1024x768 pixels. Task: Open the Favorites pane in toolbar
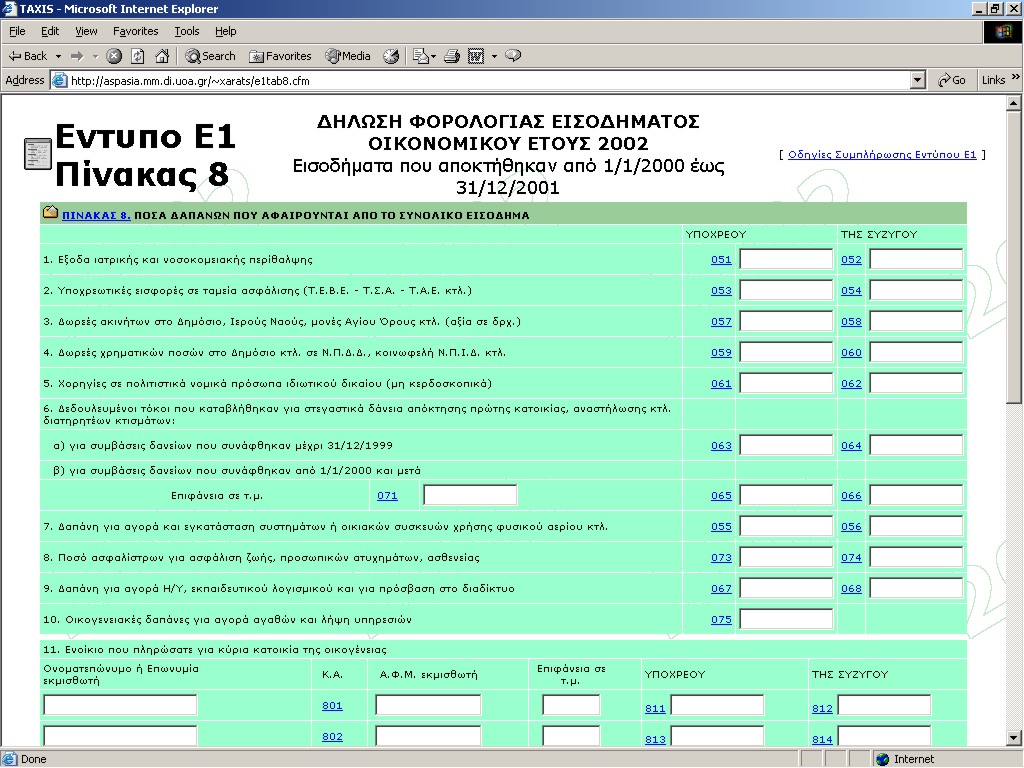(280, 56)
